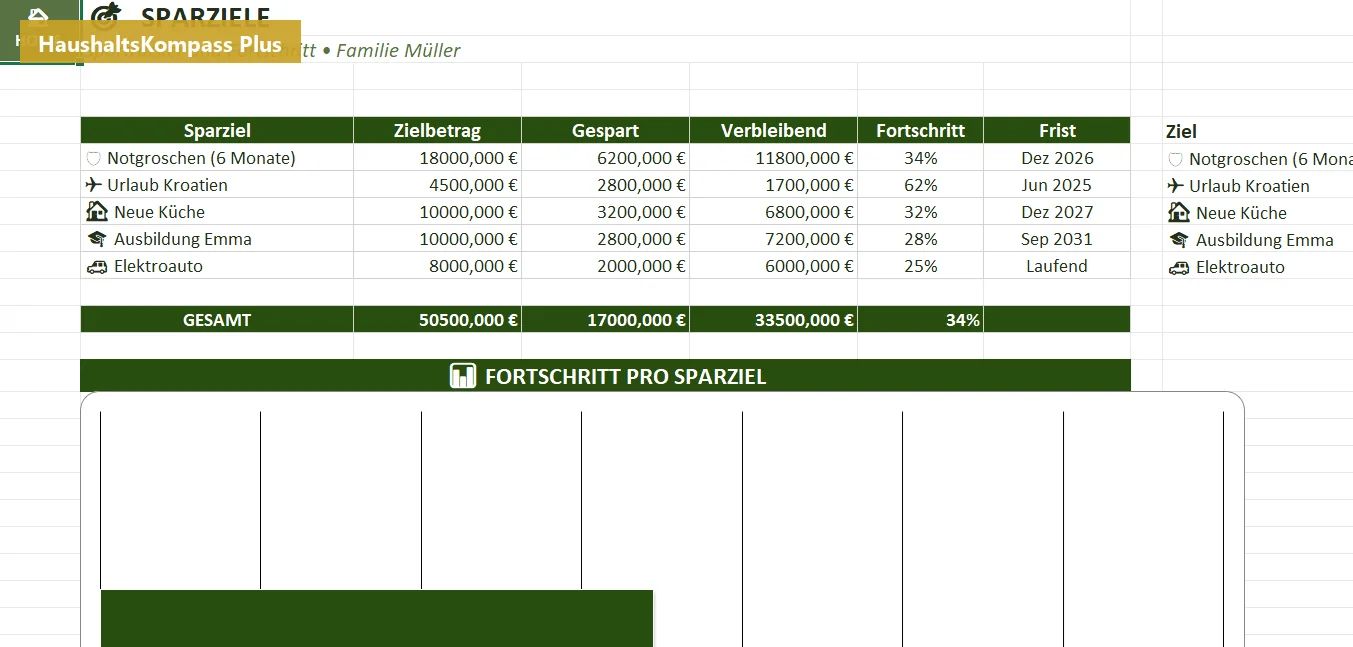Select the 3200,000 € Gespart cell
1353x647 pixels.
click(605, 212)
